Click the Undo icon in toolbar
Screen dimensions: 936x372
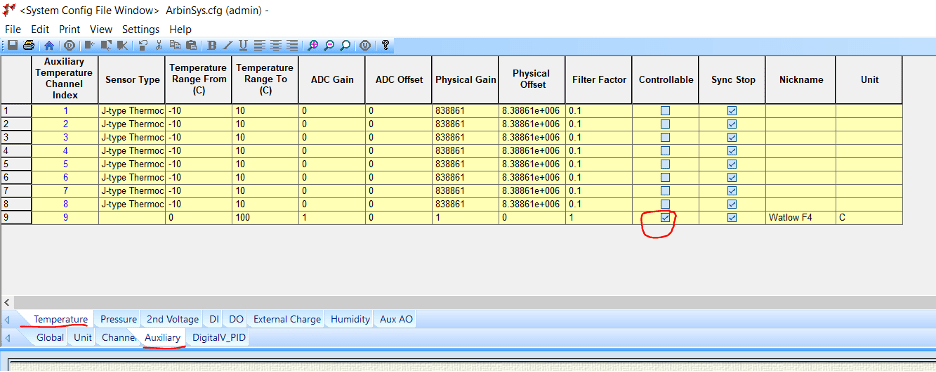pyautogui.click(x=143, y=45)
